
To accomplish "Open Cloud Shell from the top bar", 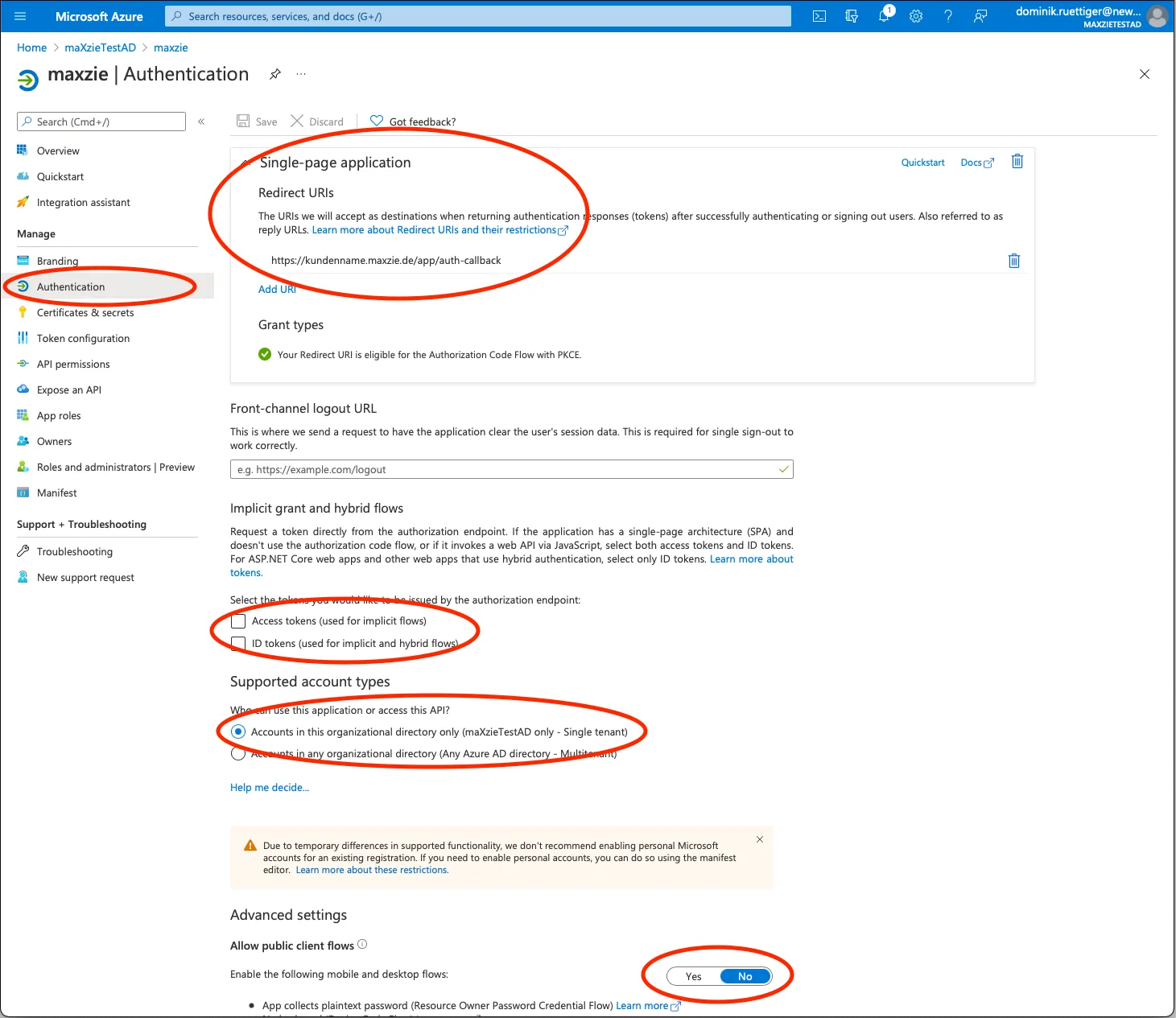I will click(x=819, y=16).
